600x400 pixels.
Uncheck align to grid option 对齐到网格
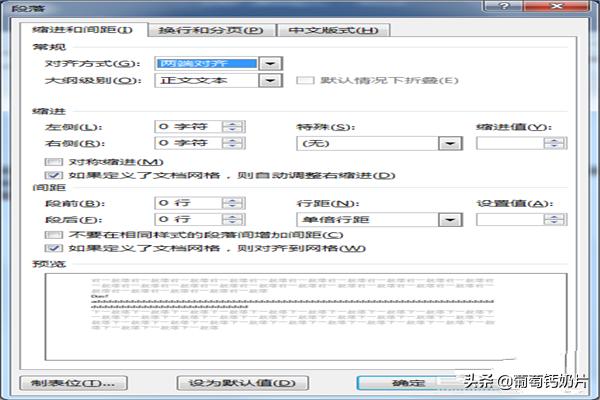[54, 248]
